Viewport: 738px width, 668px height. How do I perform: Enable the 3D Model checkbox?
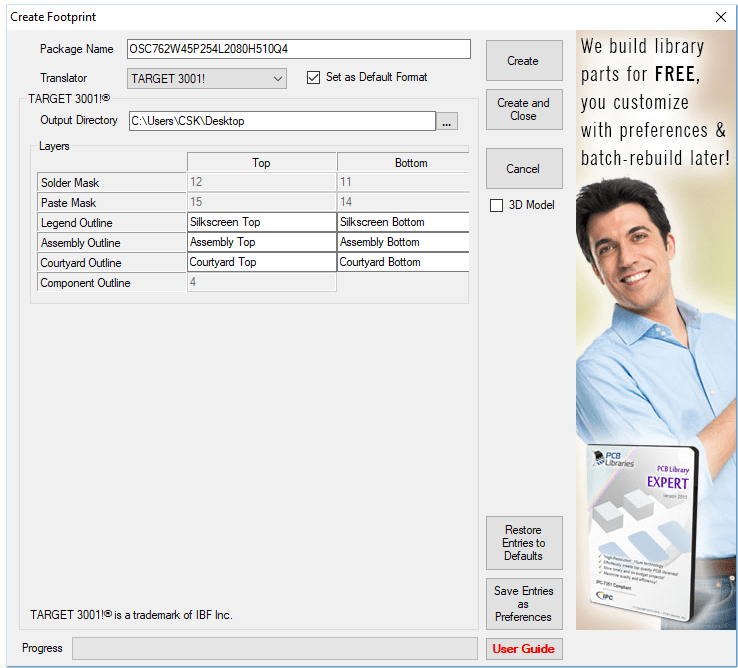coord(496,205)
